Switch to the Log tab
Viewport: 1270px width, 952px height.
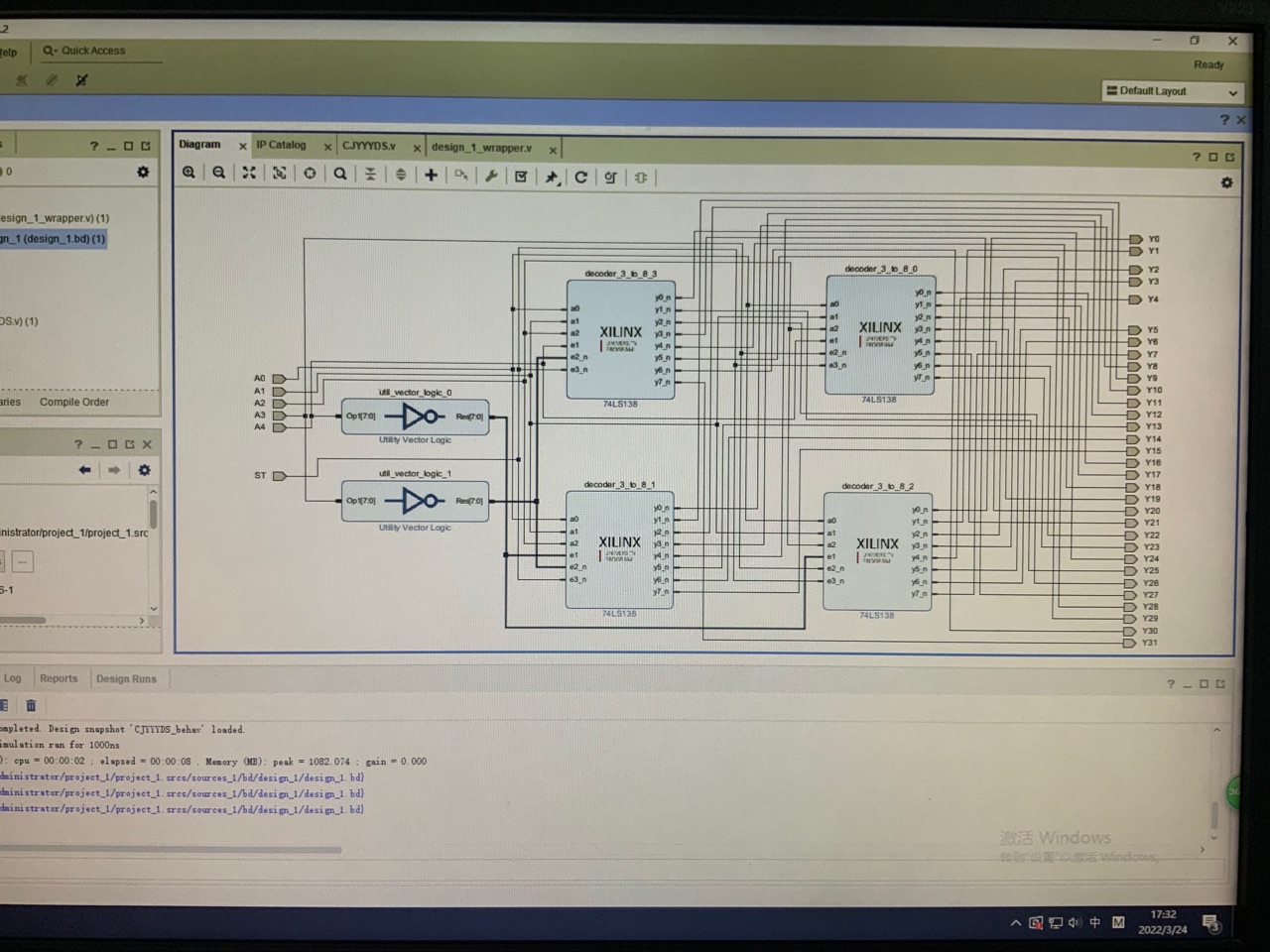tap(12, 678)
